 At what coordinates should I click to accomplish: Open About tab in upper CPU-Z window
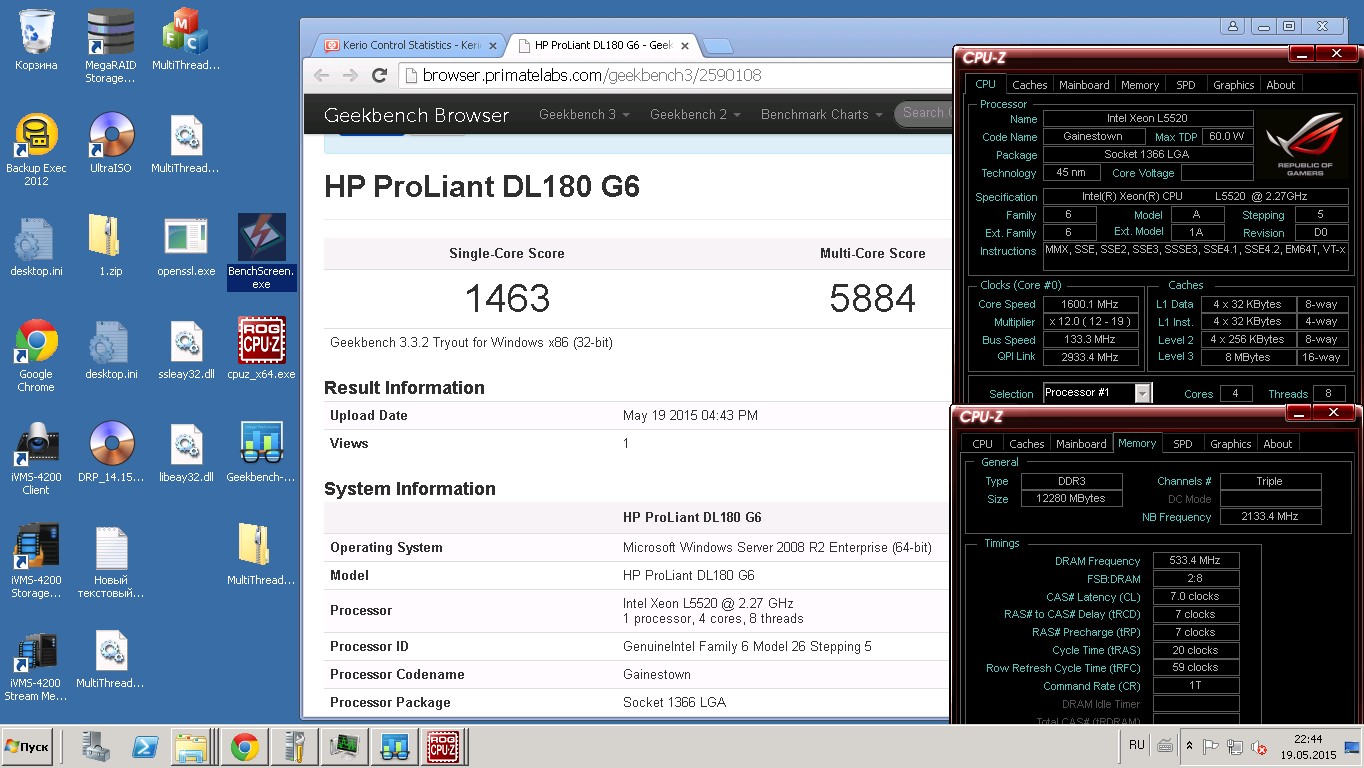1280,85
